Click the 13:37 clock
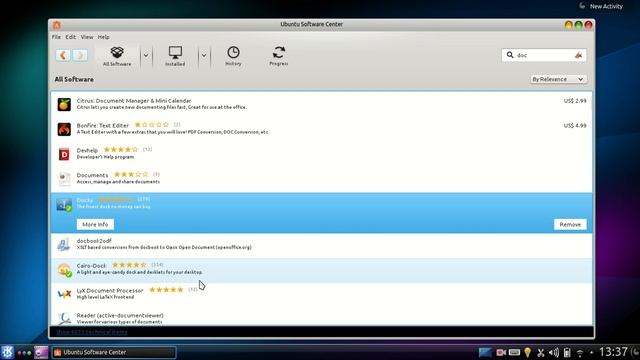This screenshot has height=360, width=640. tap(613, 352)
